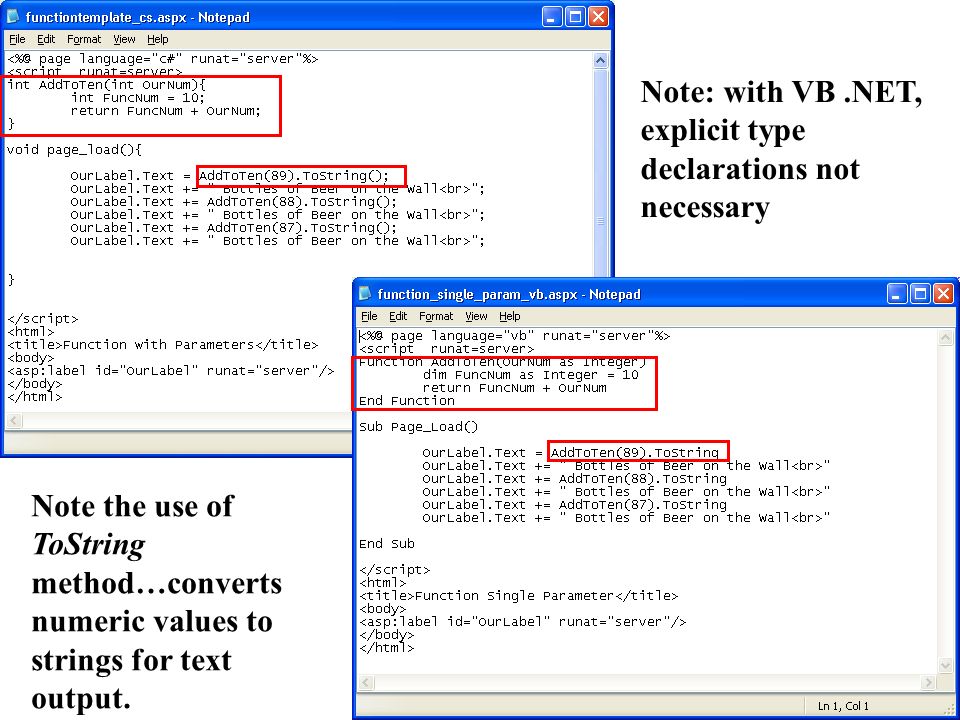Click '<title>Function Single Parameter</title>' line
The width and height of the screenshot is (960, 720).
tap(519, 596)
